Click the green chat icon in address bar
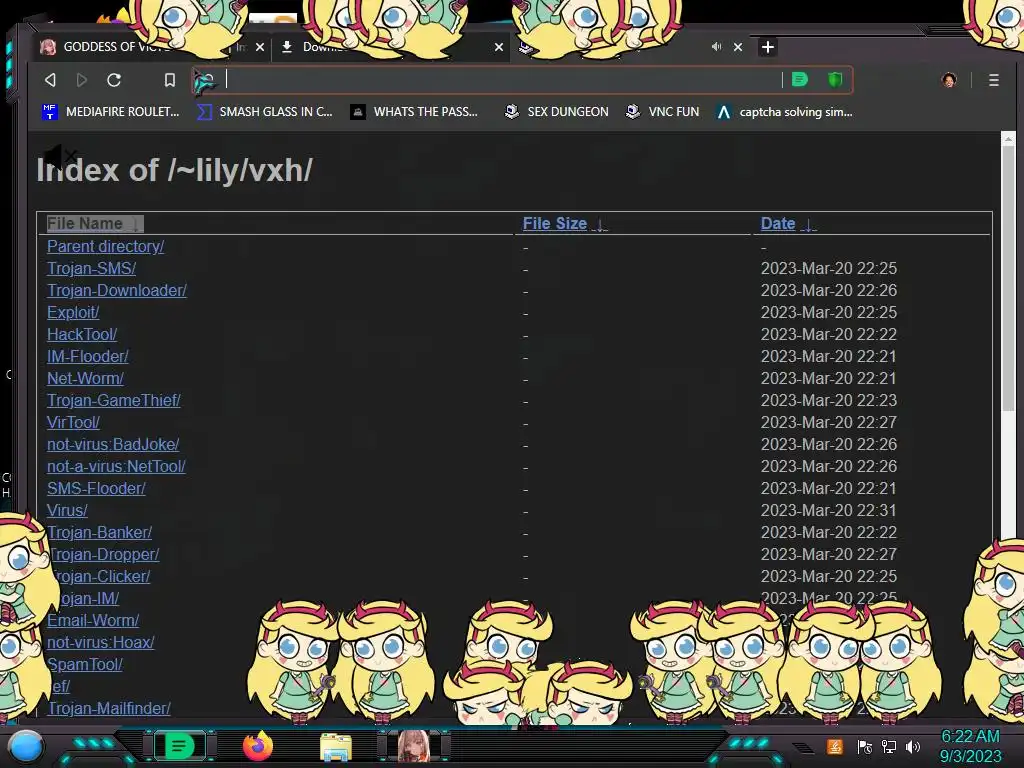Image resolution: width=1024 pixels, height=768 pixels. (800, 80)
